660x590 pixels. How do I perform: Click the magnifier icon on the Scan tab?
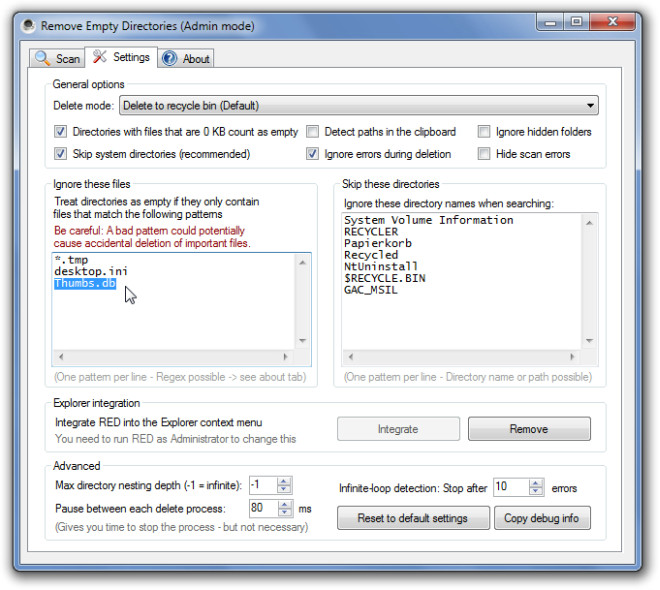point(42,59)
